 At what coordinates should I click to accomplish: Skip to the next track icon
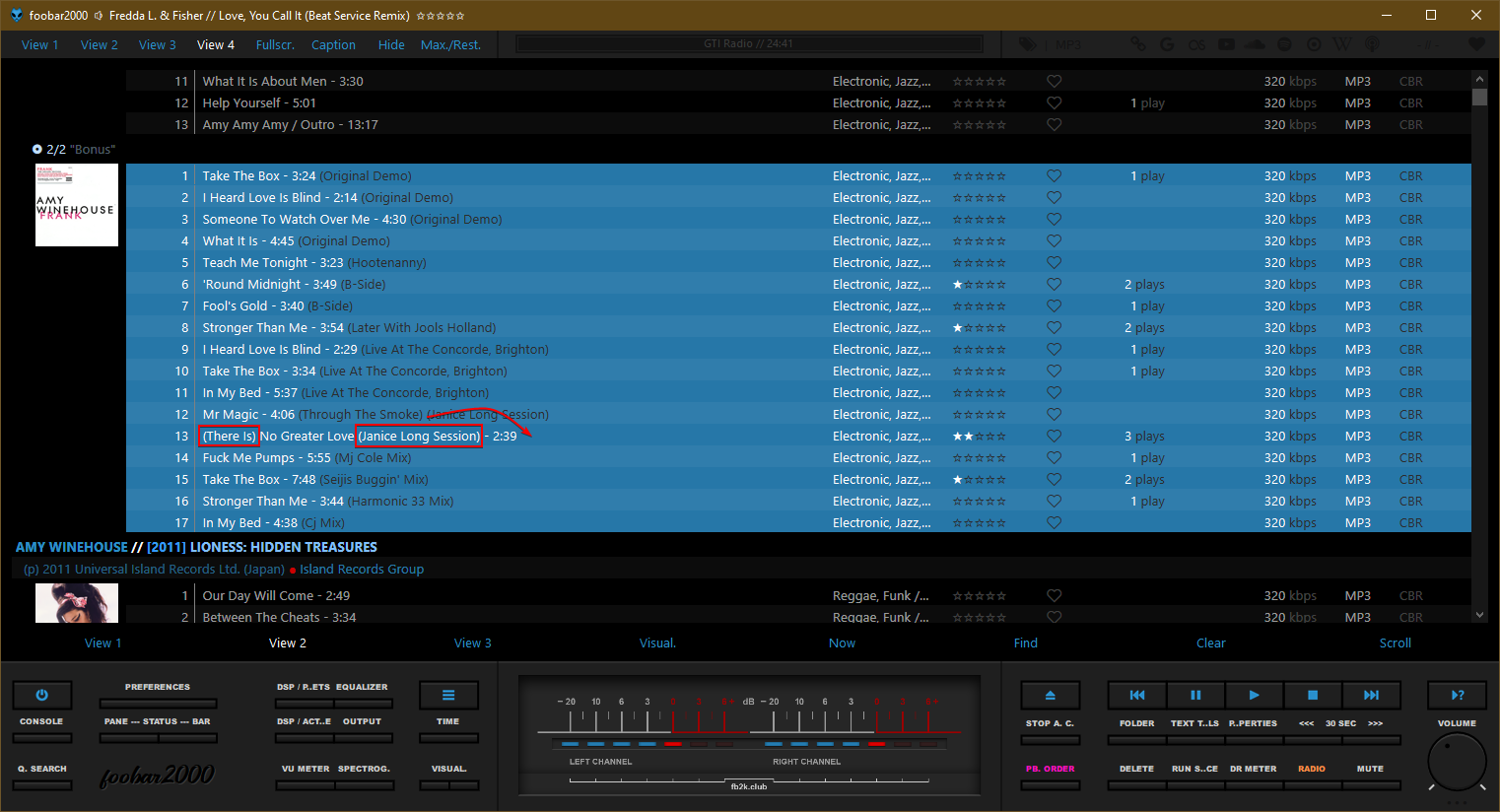tap(1371, 695)
